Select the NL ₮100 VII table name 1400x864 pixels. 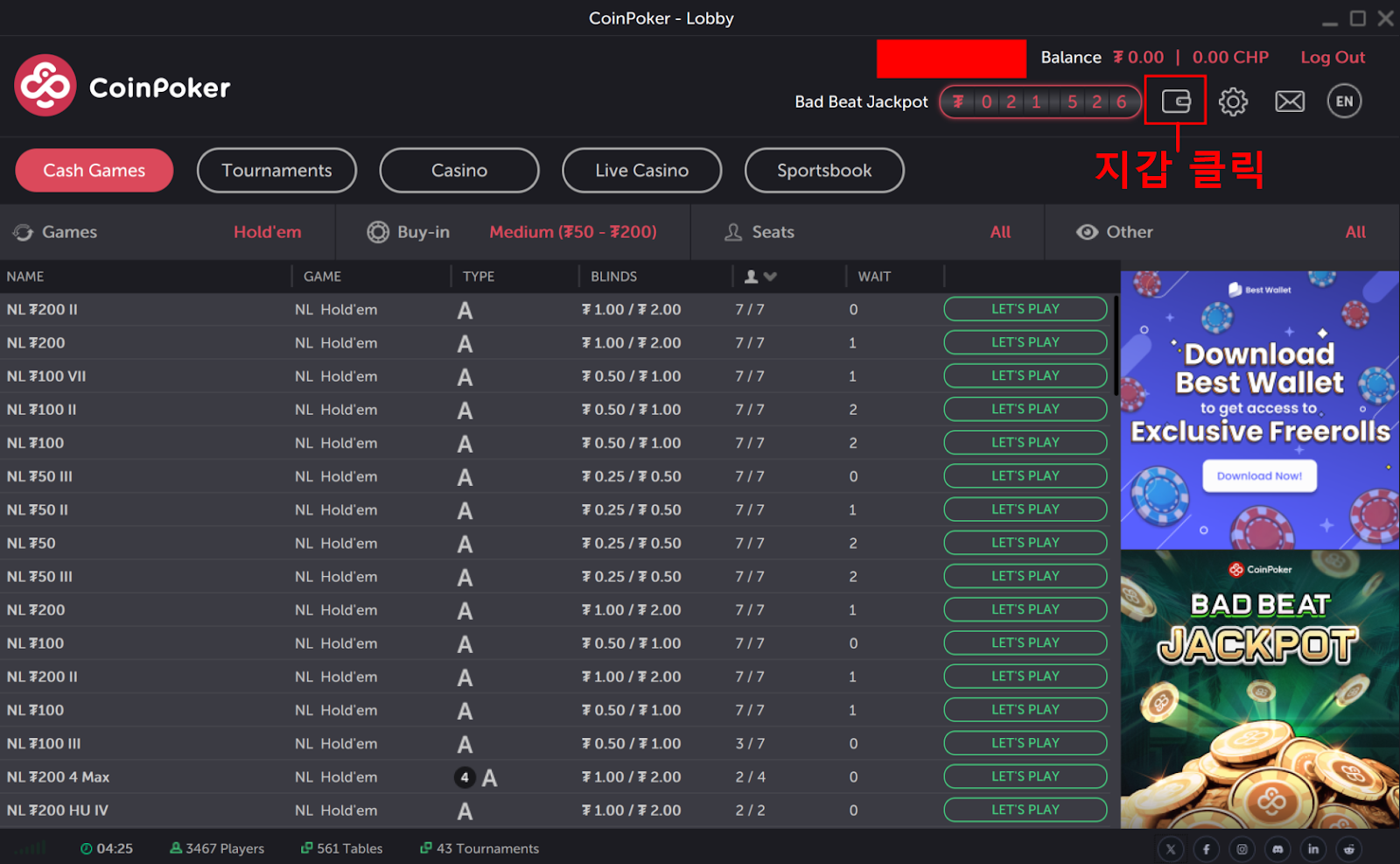tap(46, 376)
